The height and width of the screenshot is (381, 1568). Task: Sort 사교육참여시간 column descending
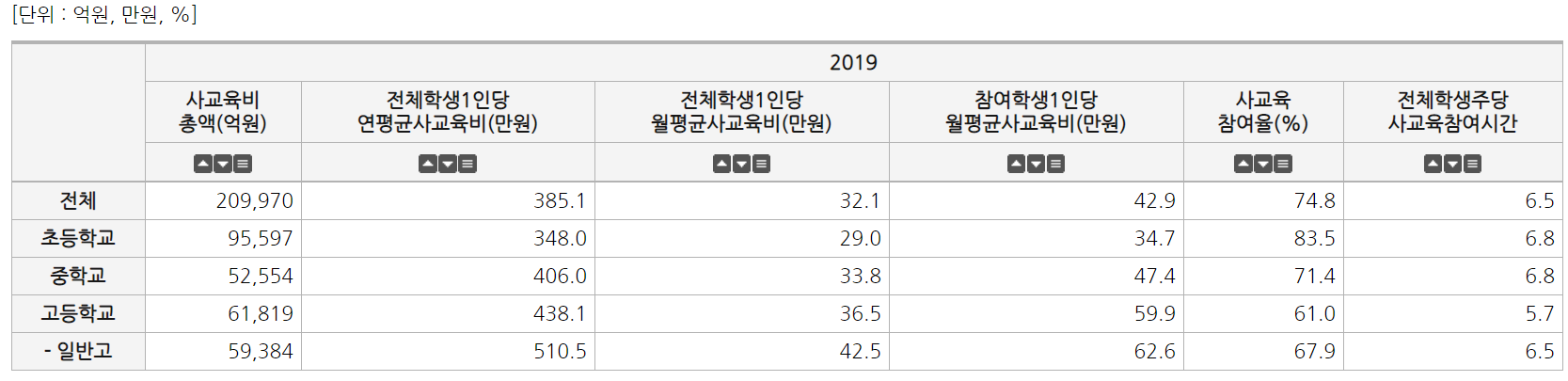coord(1452,164)
